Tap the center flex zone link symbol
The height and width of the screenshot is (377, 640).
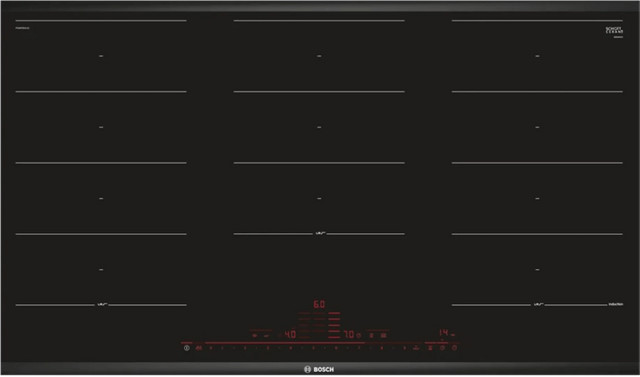tap(320, 233)
